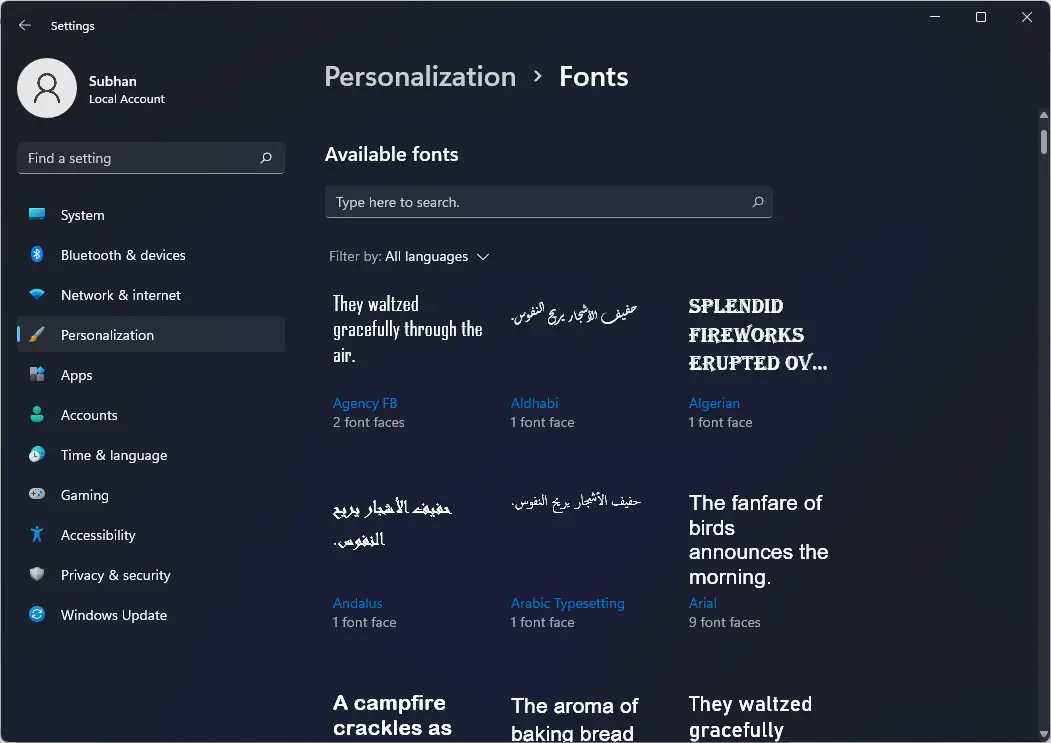Click the Accounts person icon
Image resolution: width=1051 pixels, height=743 pixels.
point(36,415)
